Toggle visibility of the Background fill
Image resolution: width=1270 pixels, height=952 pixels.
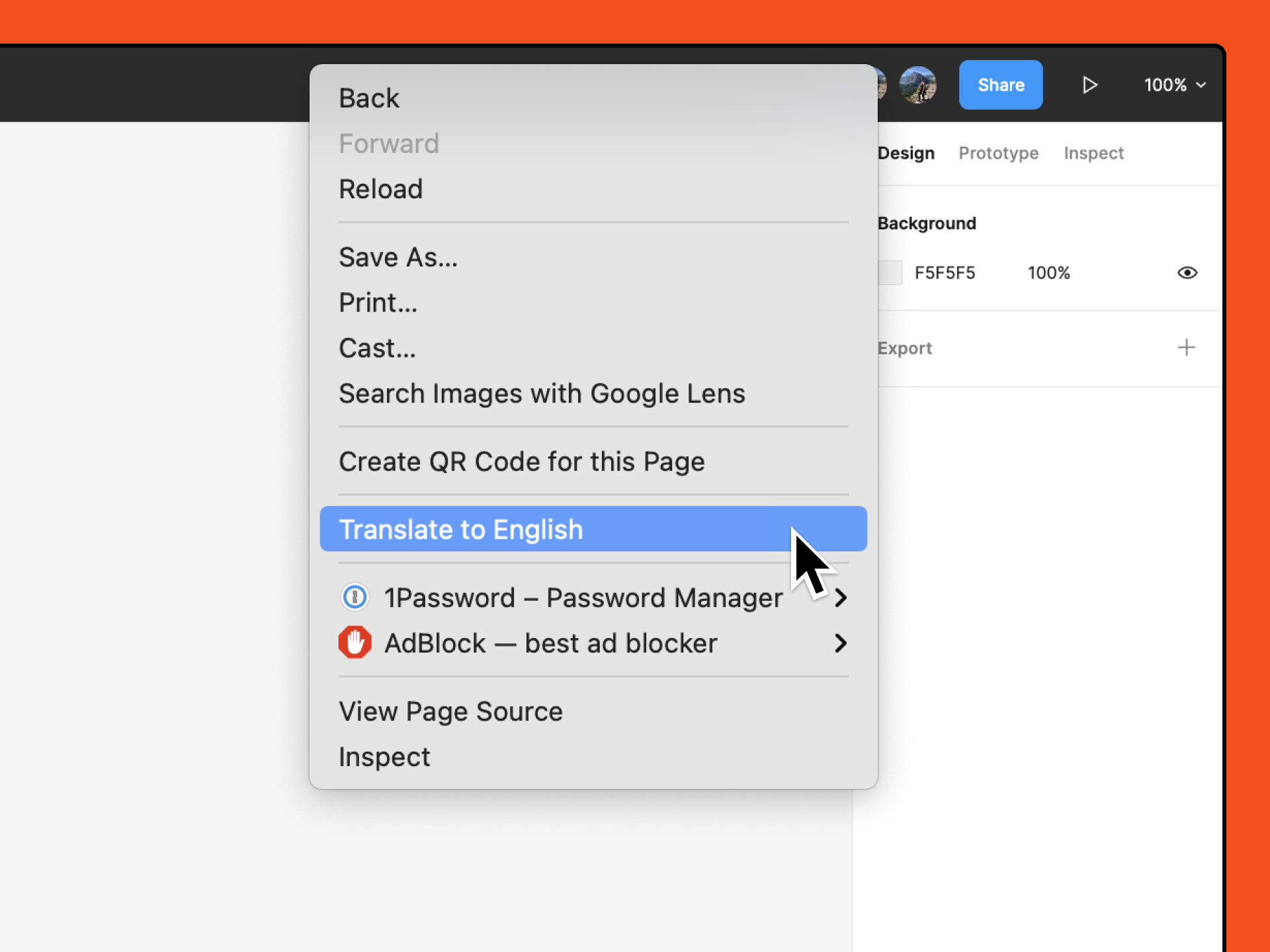[x=1187, y=272]
